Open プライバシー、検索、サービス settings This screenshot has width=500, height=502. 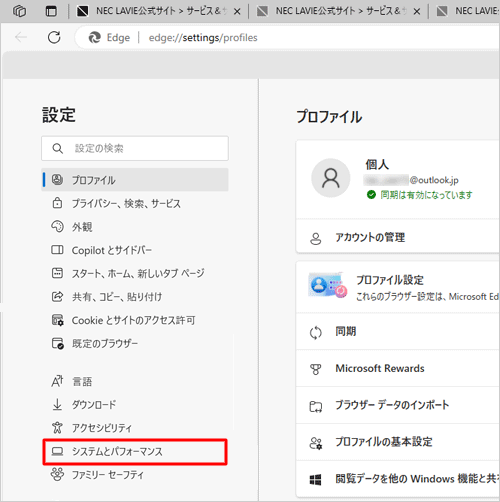135,203
